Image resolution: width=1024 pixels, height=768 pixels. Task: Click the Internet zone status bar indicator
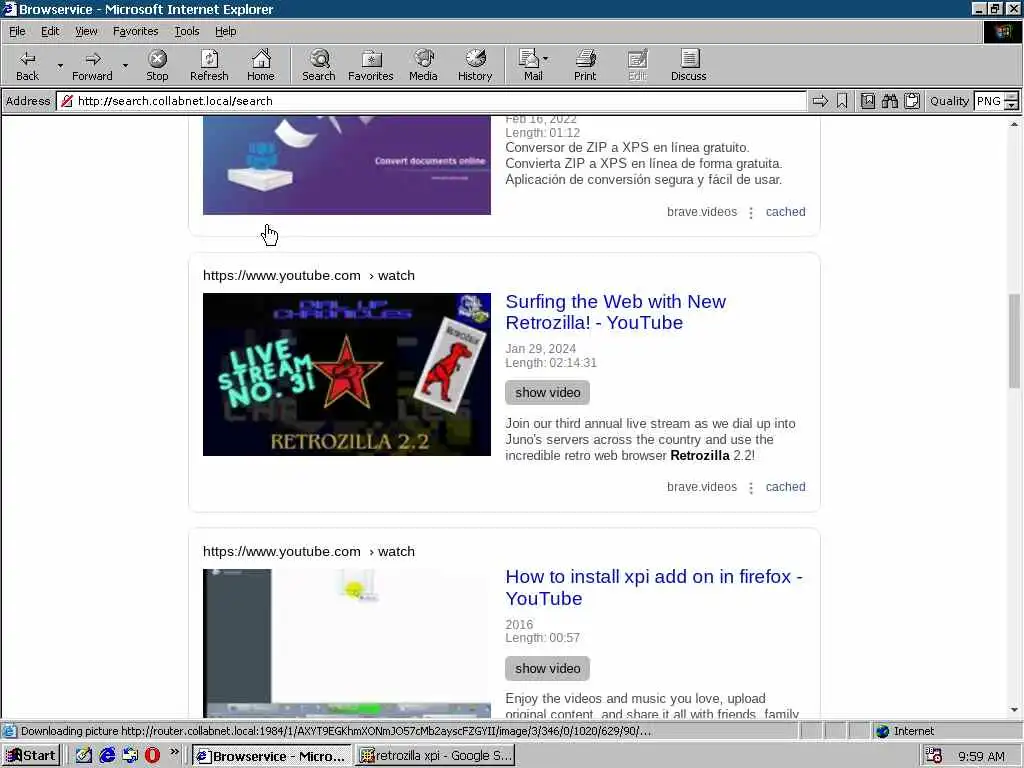coord(905,731)
